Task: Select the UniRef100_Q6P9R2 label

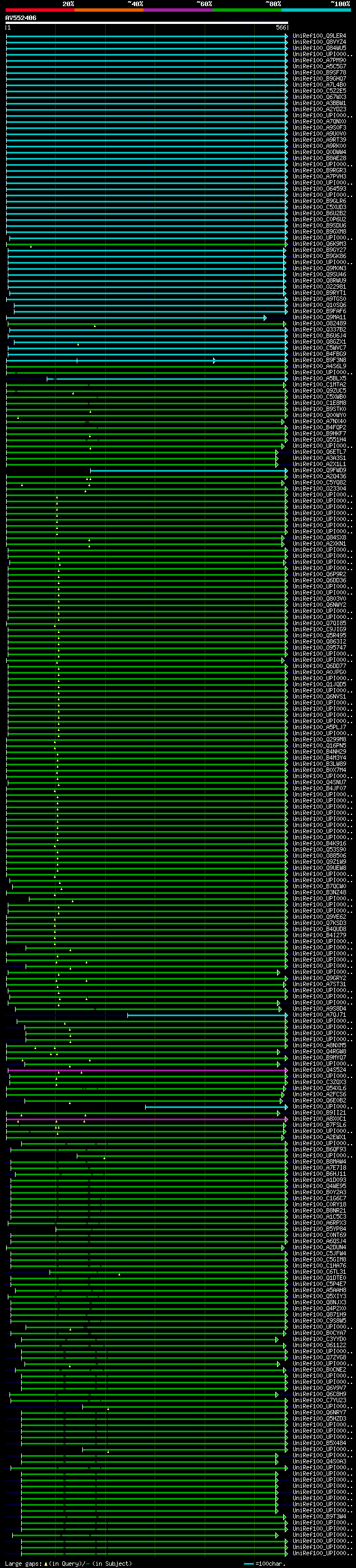Action: click(319, 574)
